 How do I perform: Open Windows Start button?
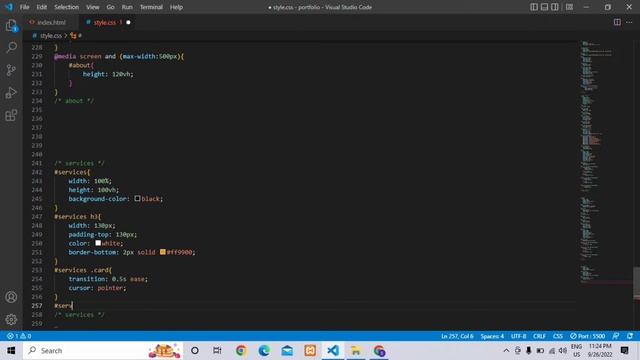click(11, 351)
